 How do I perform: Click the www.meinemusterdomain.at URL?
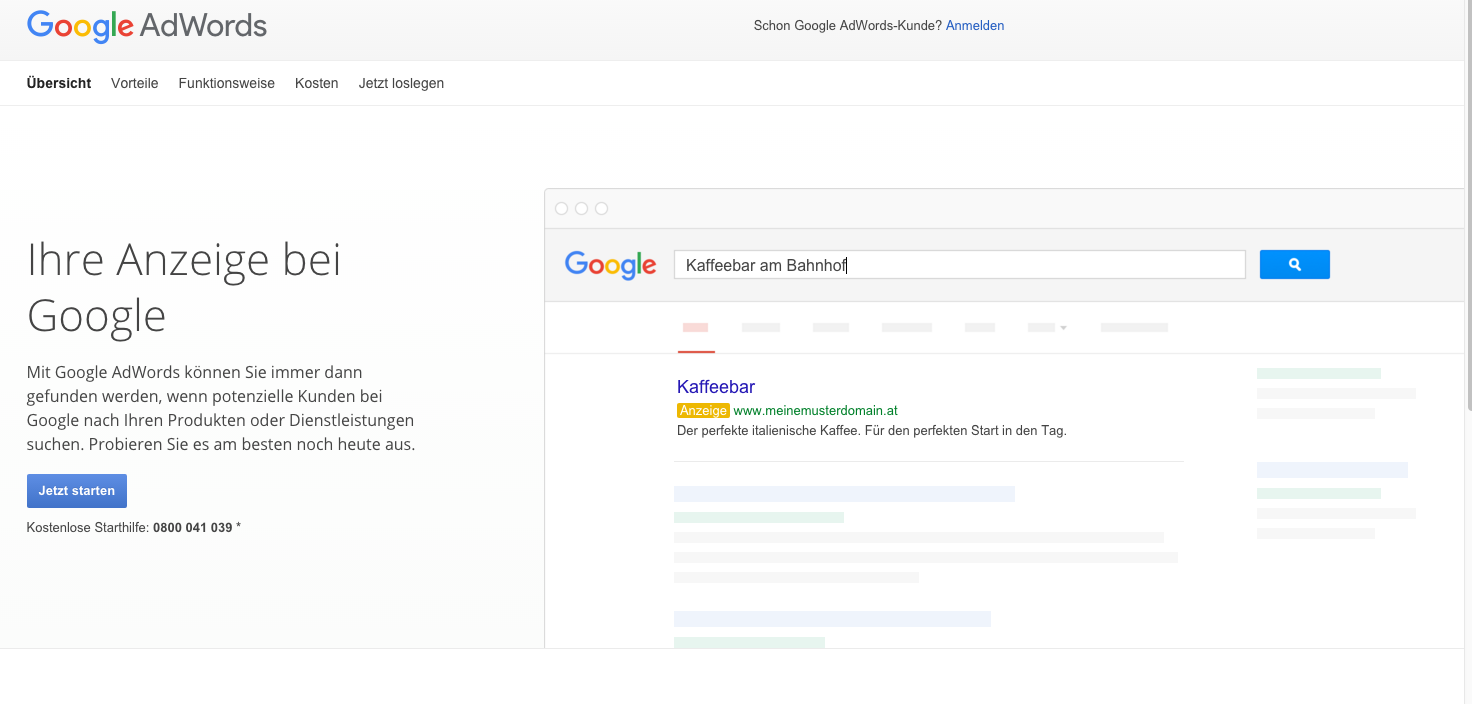pyautogui.click(x=816, y=410)
